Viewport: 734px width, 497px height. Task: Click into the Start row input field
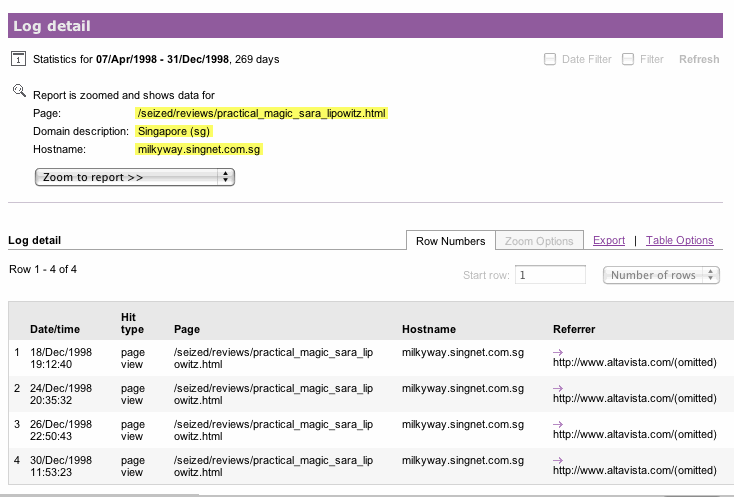tap(550, 275)
